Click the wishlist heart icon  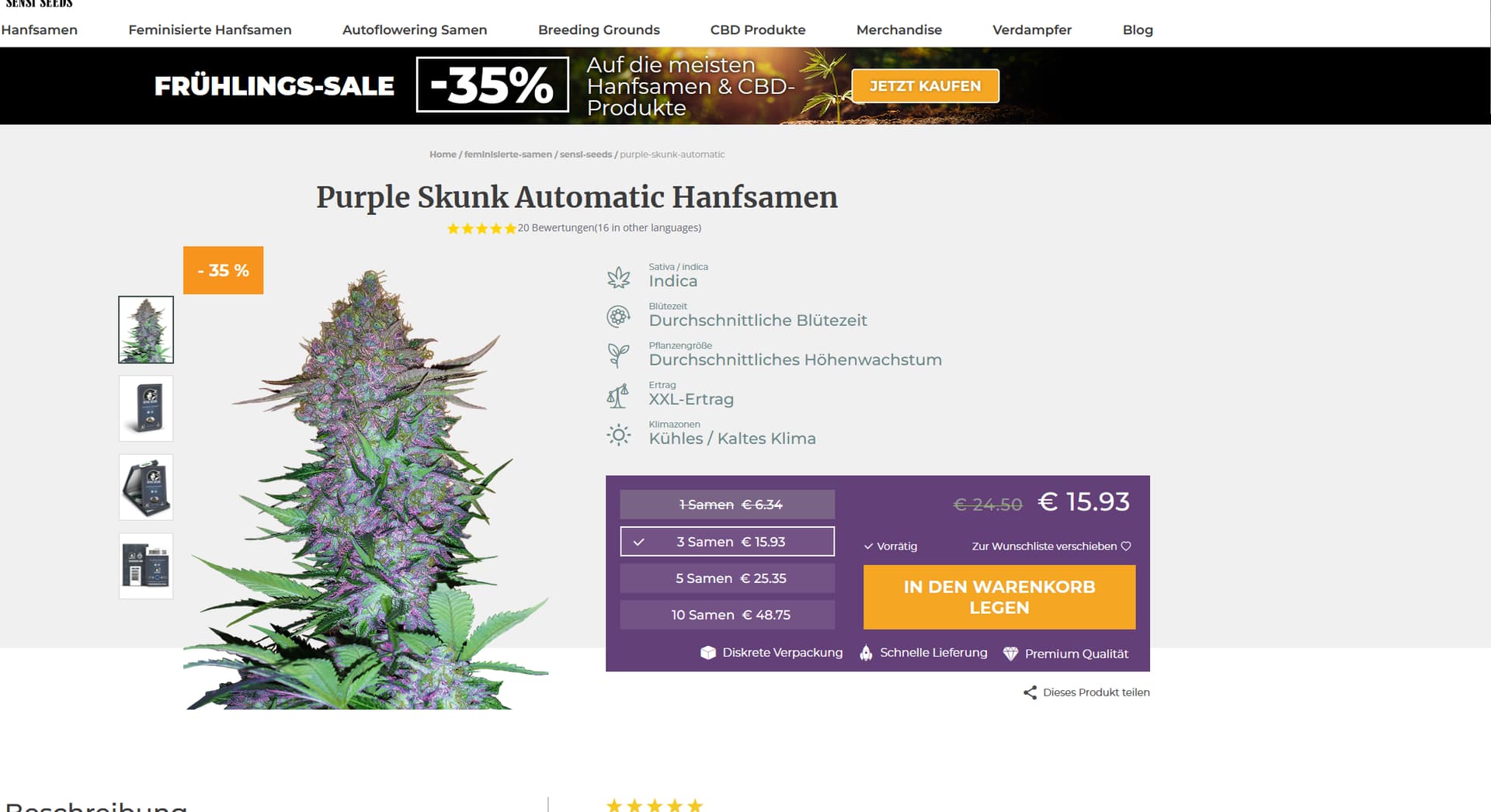point(1126,547)
